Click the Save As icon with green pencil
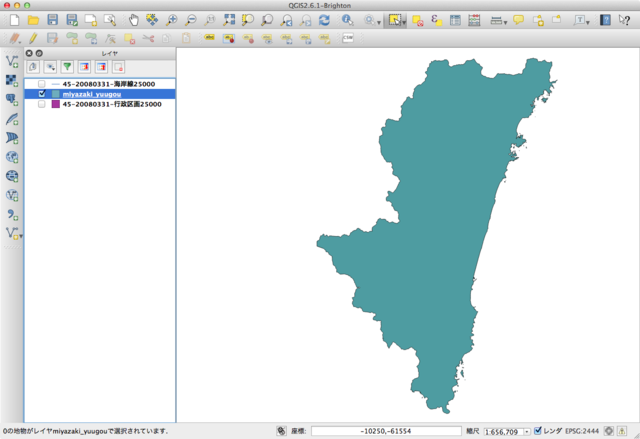This screenshot has height=439, width=640. pos(72,20)
